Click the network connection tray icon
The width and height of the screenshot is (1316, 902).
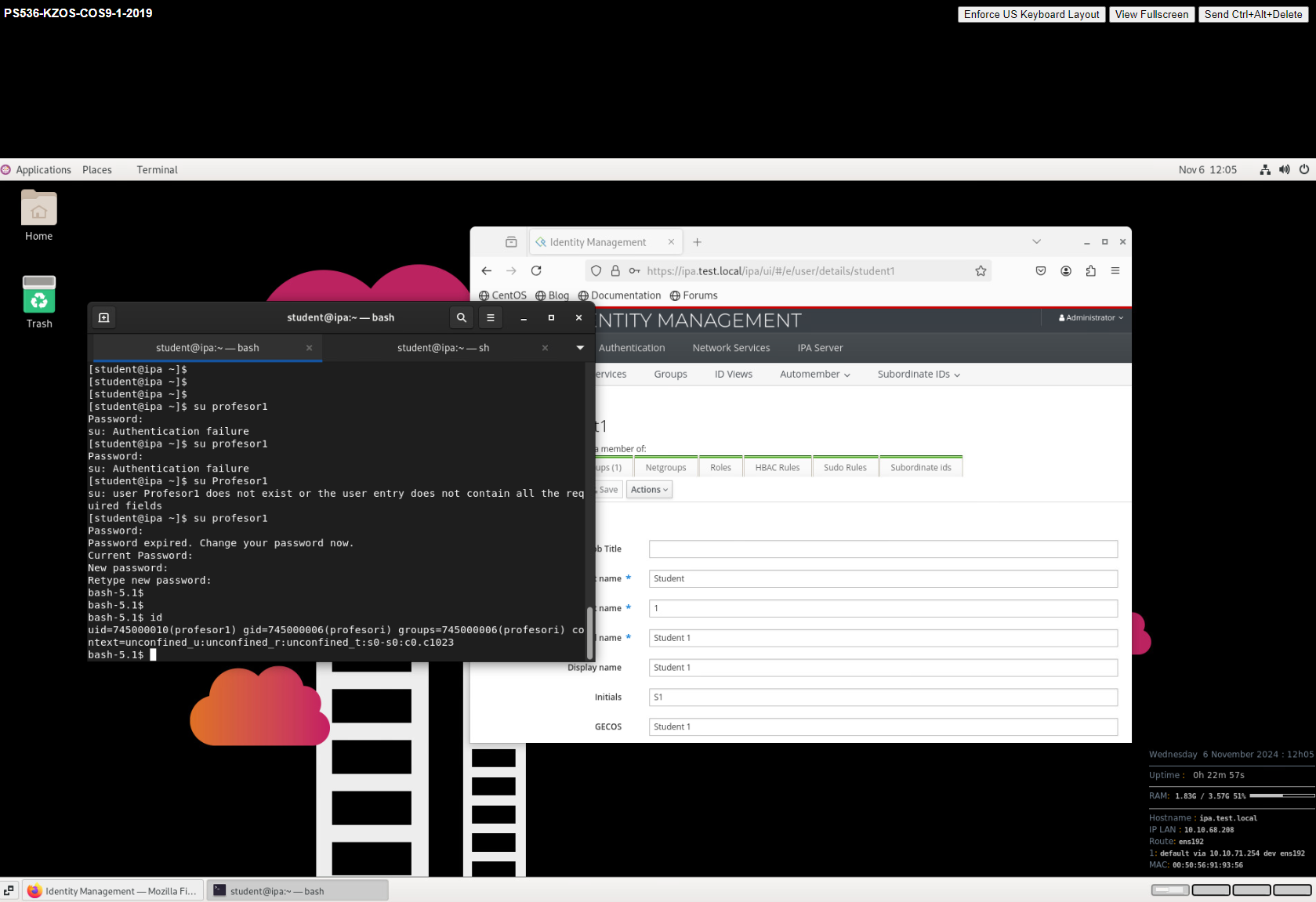1265,170
